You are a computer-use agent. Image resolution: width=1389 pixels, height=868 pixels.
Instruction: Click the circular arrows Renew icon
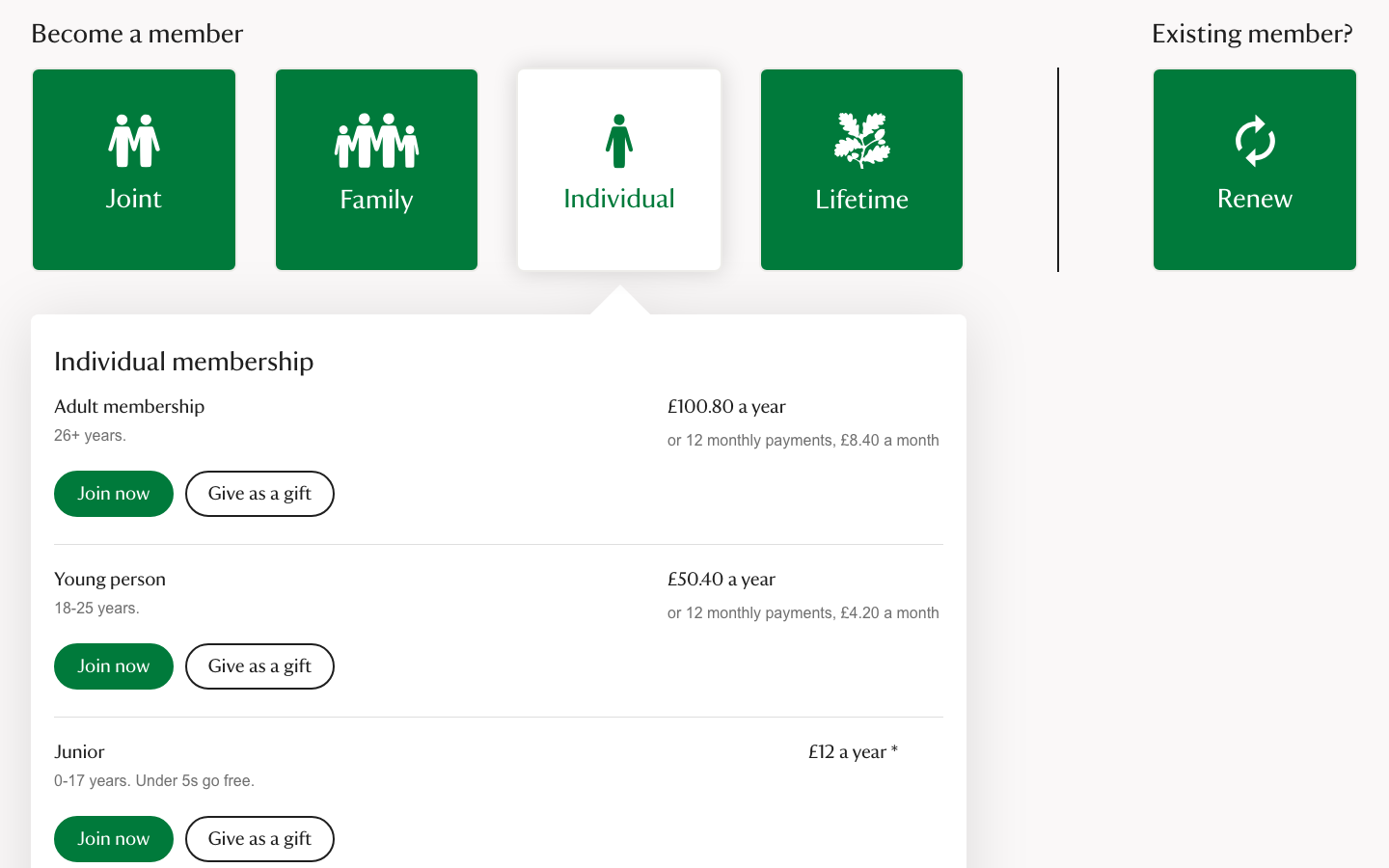coord(1255,141)
